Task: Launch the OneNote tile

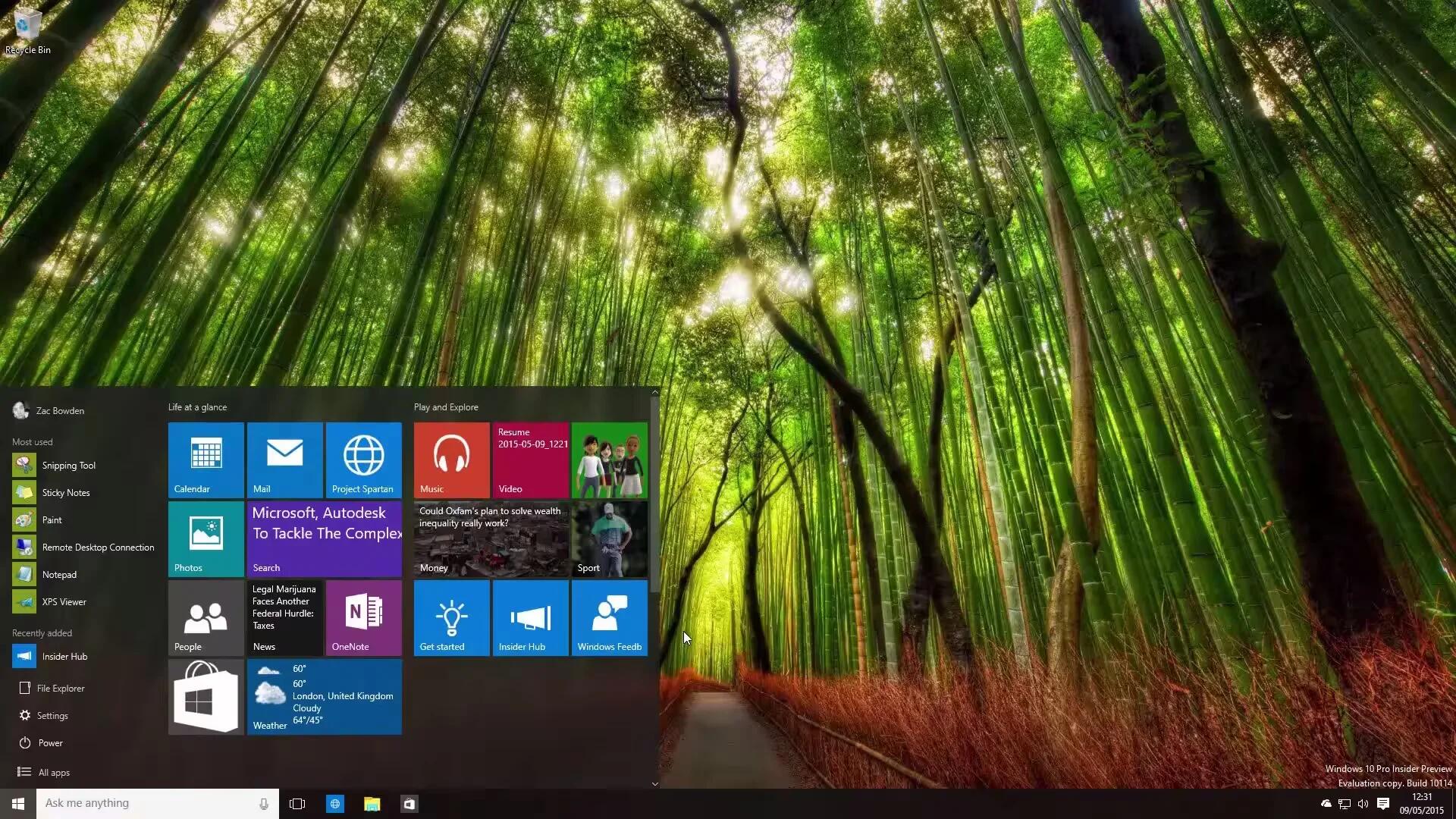Action: click(364, 618)
